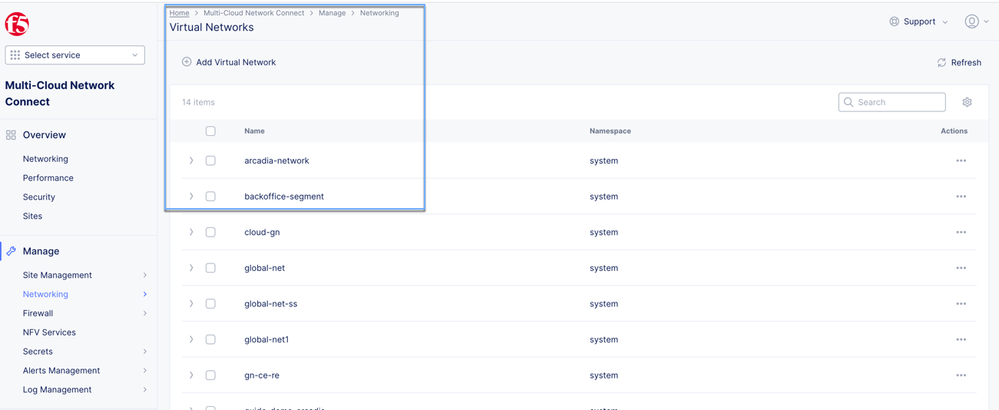The height and width of the screenshot is (410, 999).
Task: Toggle the select-all header checkbox
Action: click(211, 131)
